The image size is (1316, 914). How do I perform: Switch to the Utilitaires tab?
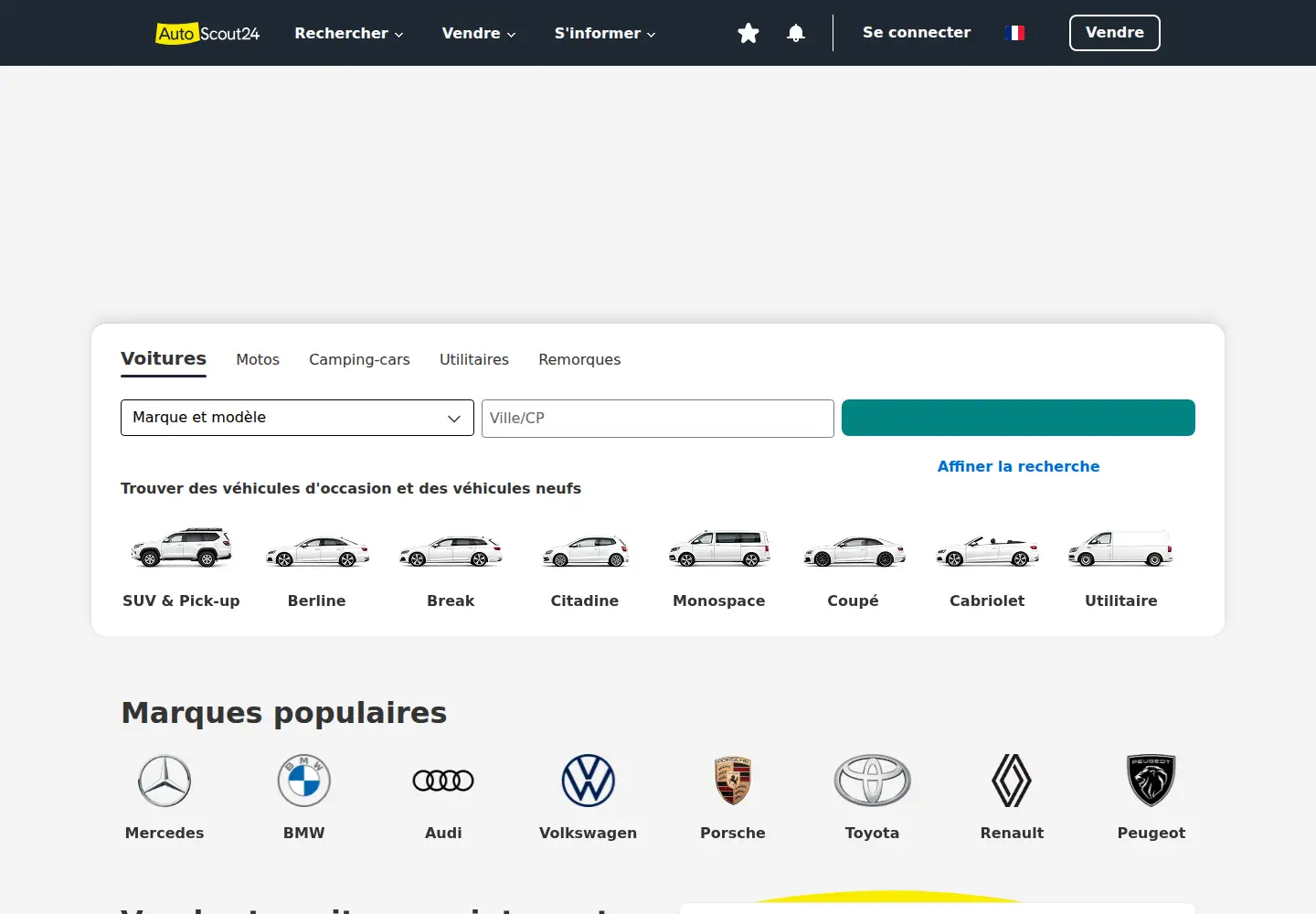(x=474, y=359)
